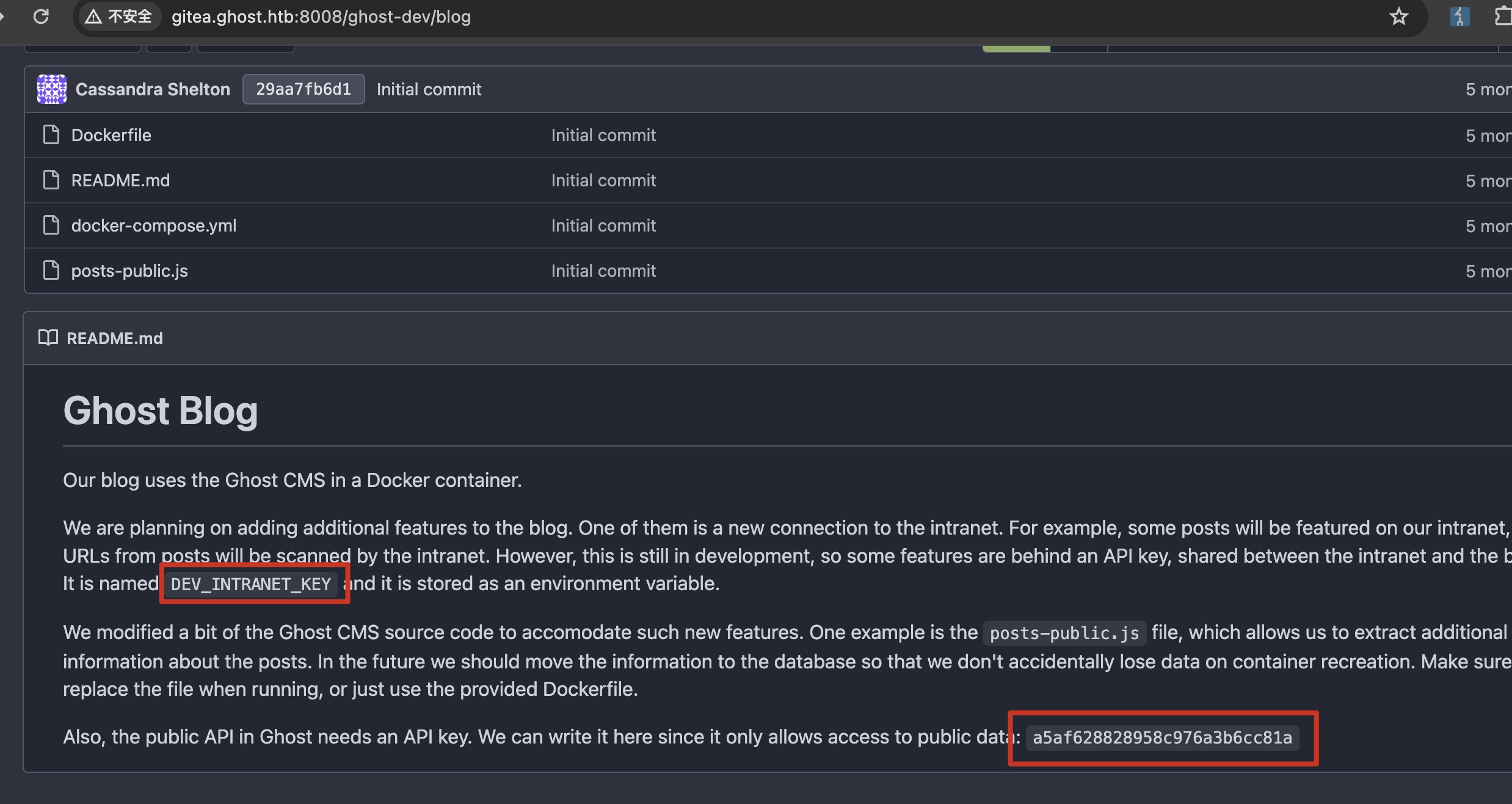Viewport: 1512px width, 804px height.
Task: Click the browser address bar URL
Action: tap(321, 16)
